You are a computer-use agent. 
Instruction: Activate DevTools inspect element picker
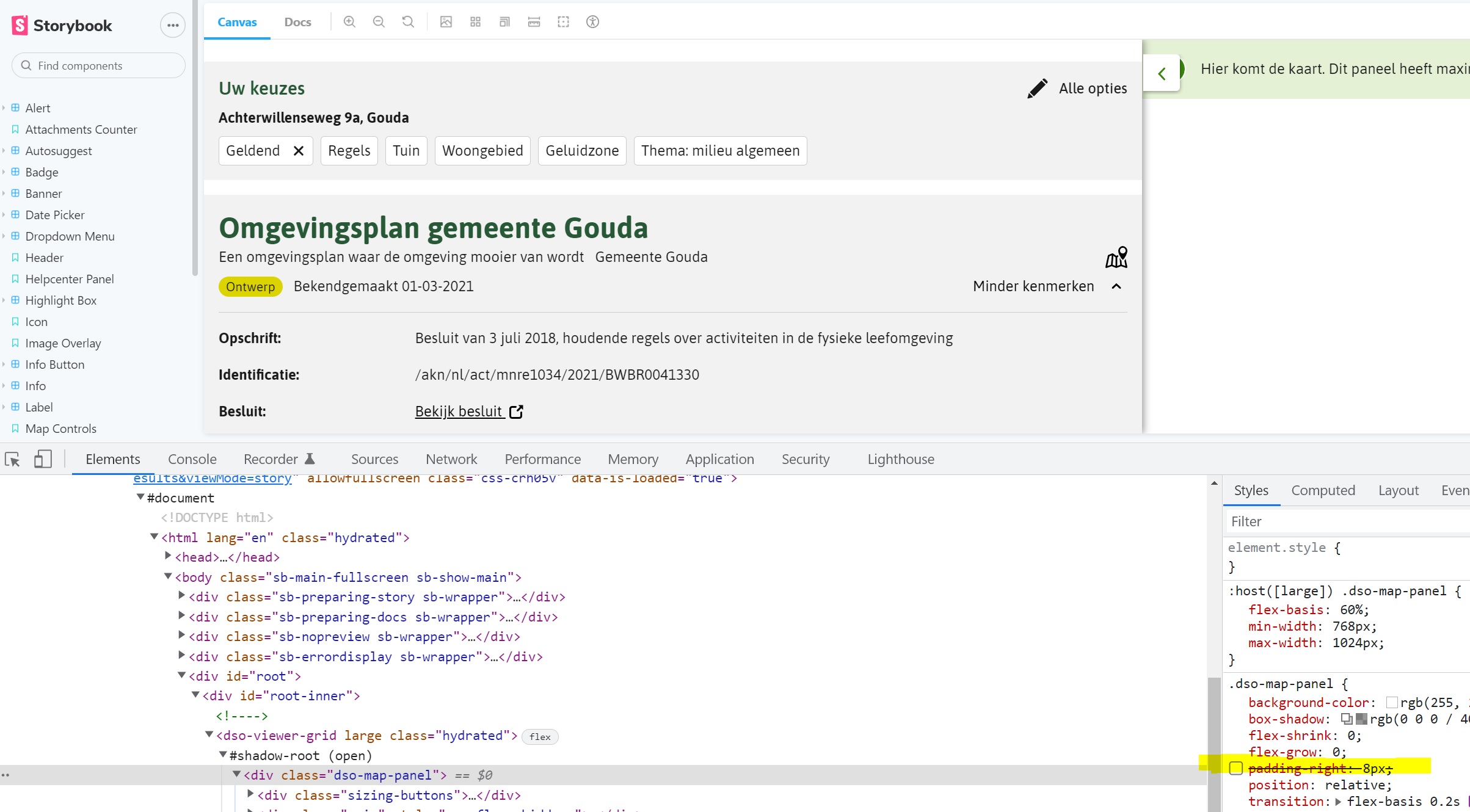(12, 459)
